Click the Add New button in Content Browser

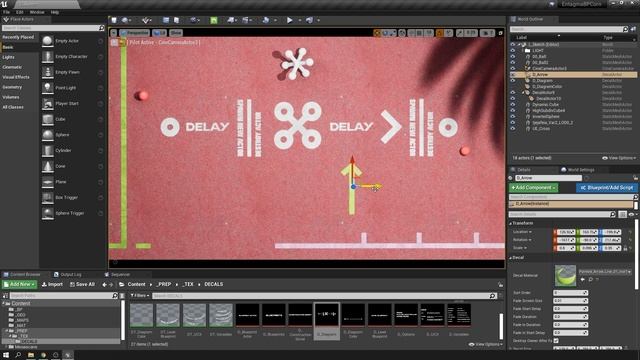click(x=20, y=284)
